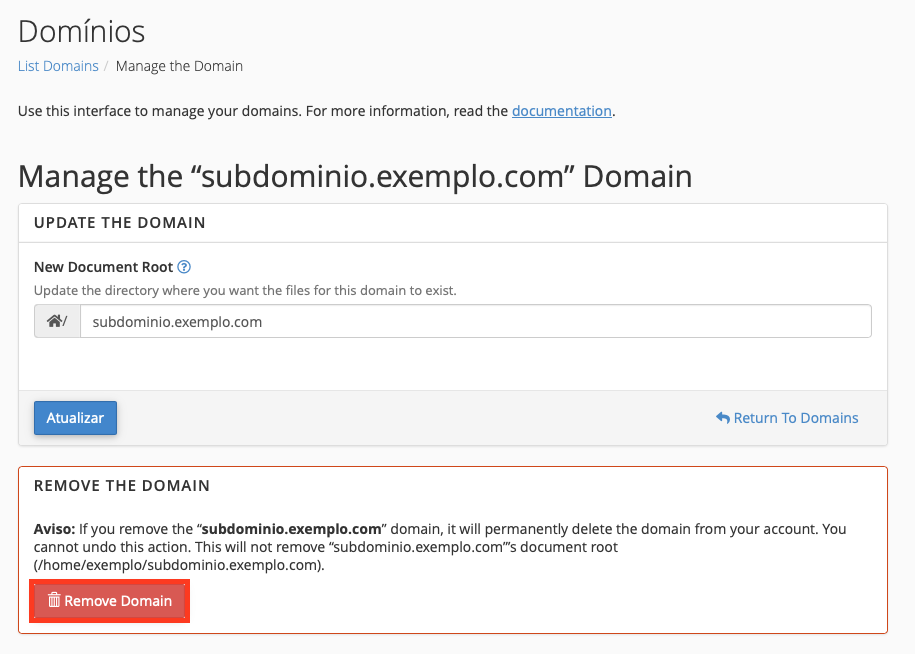Click the Manage the Domain breadcrumb entry

179,65
